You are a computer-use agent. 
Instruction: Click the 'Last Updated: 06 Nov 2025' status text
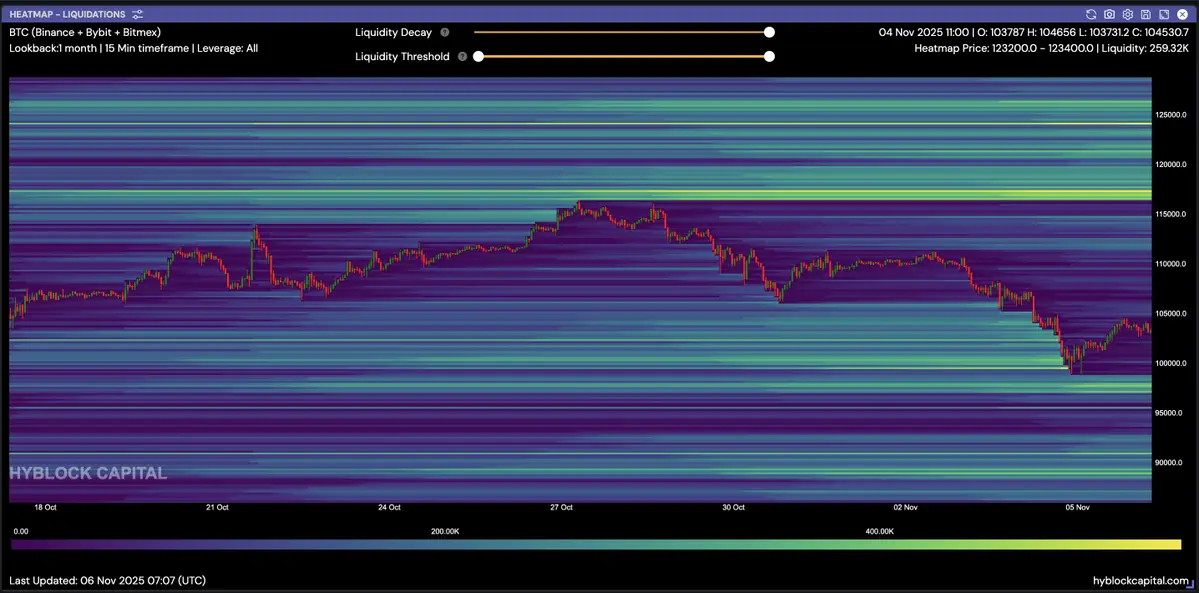click(108, 581)
